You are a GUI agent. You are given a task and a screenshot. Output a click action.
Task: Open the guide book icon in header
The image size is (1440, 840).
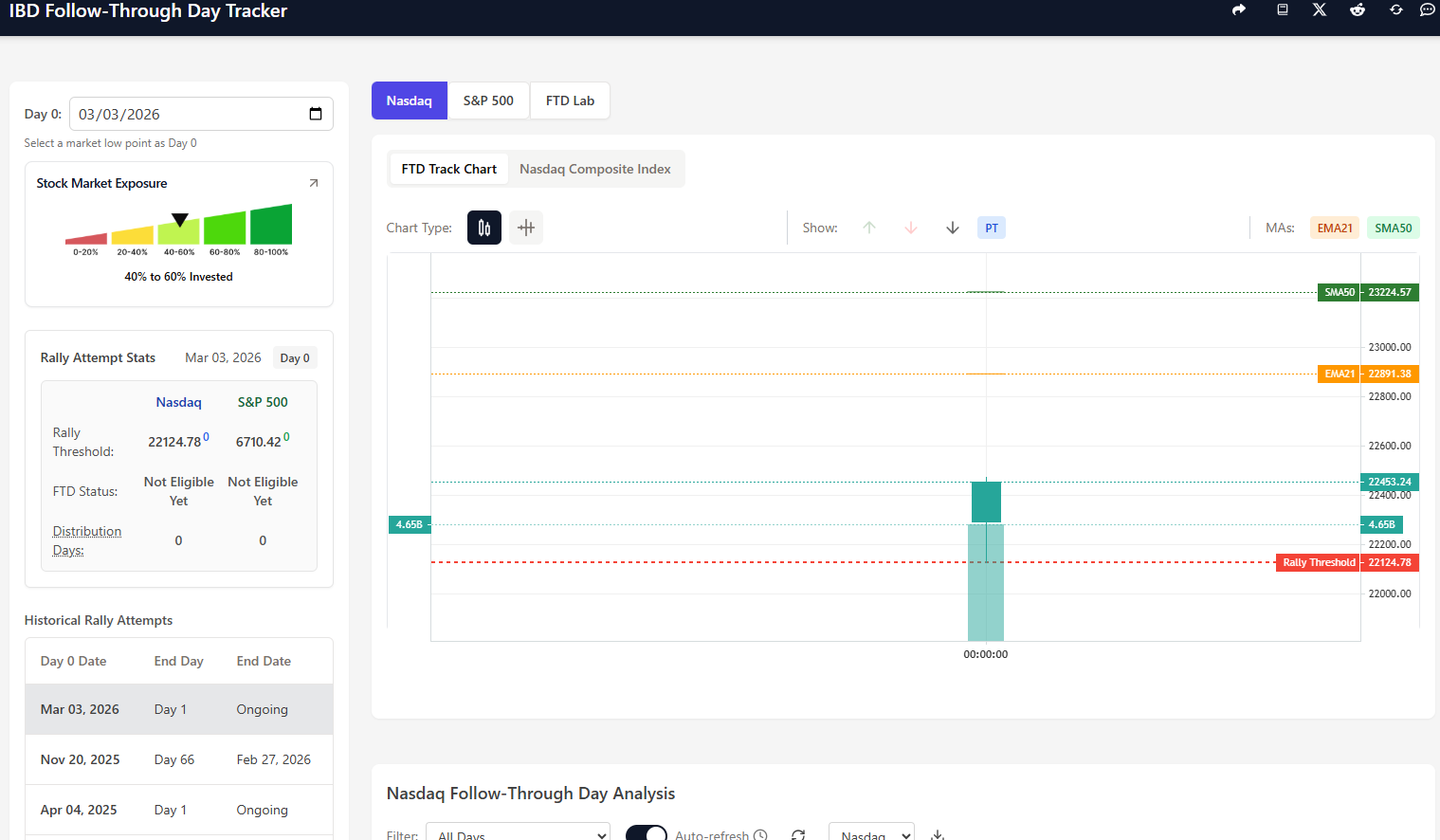1282,9
